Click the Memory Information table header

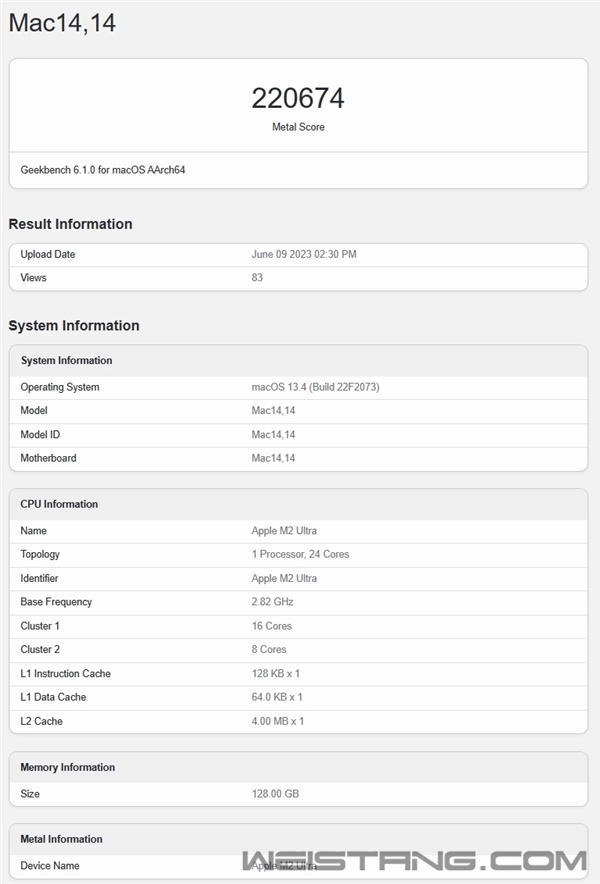coord(68,767)
